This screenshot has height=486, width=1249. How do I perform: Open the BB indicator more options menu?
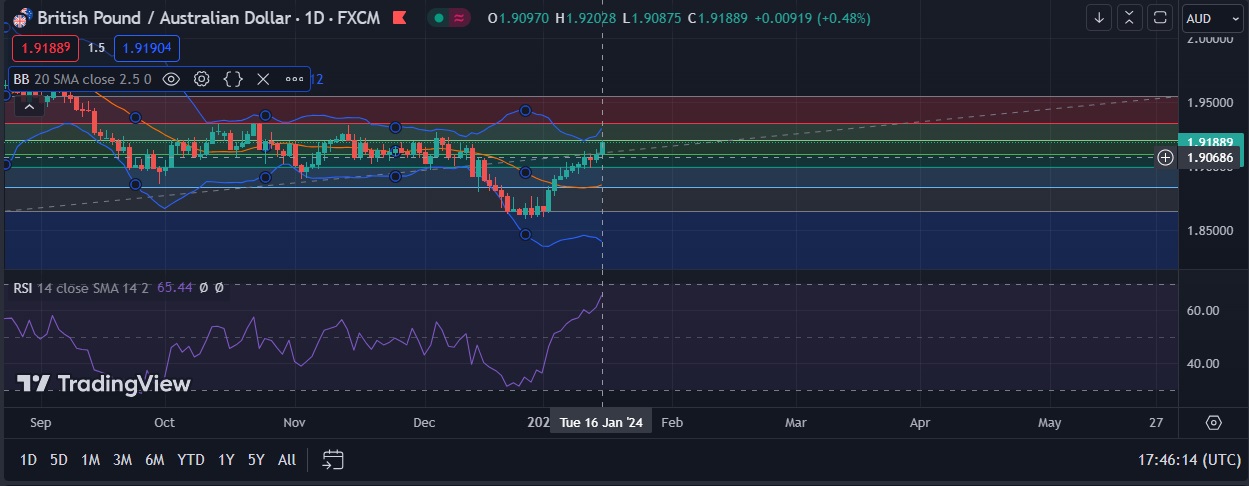point(294,79)
